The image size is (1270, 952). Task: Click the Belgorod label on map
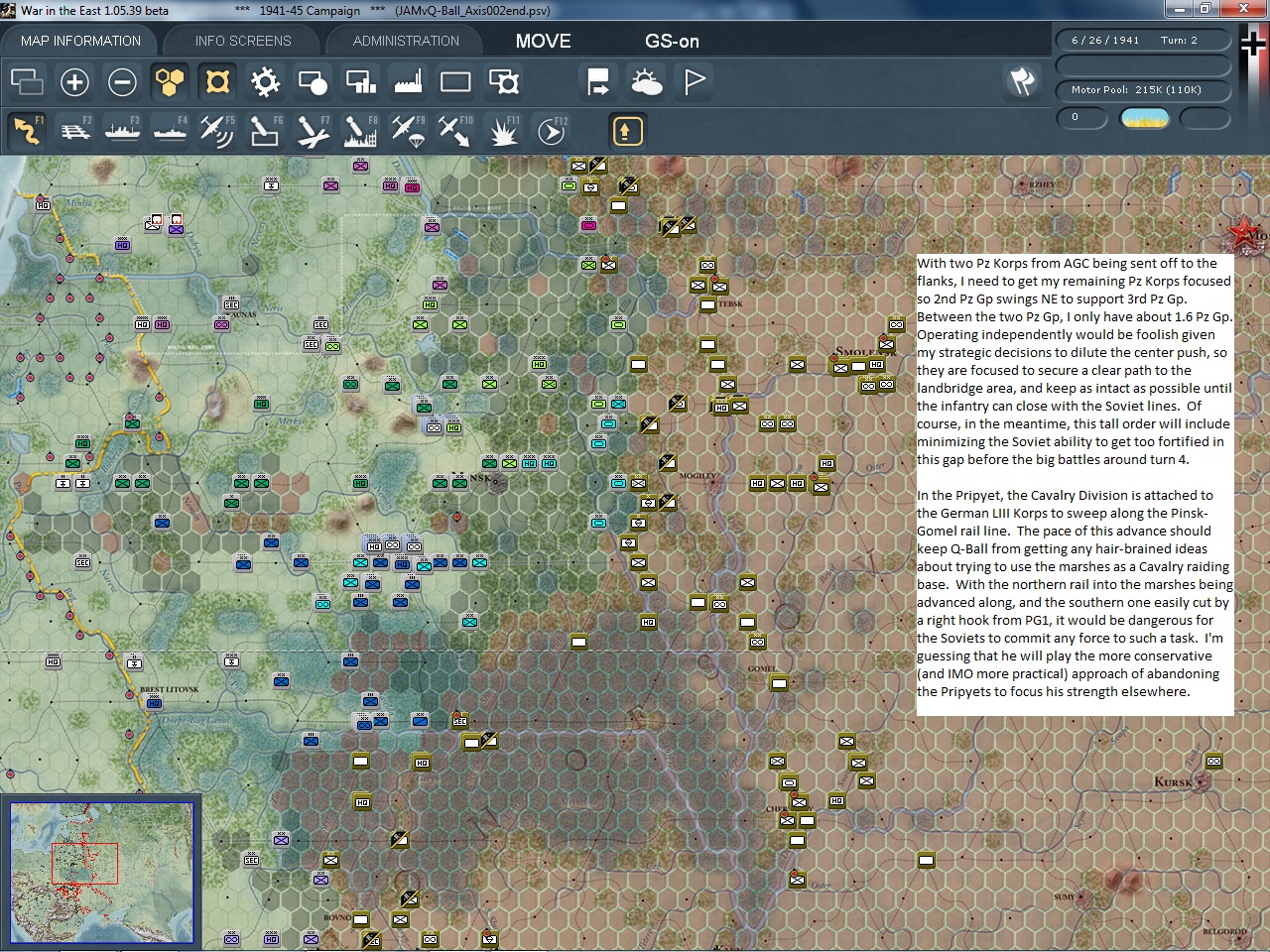[1224, 931]
